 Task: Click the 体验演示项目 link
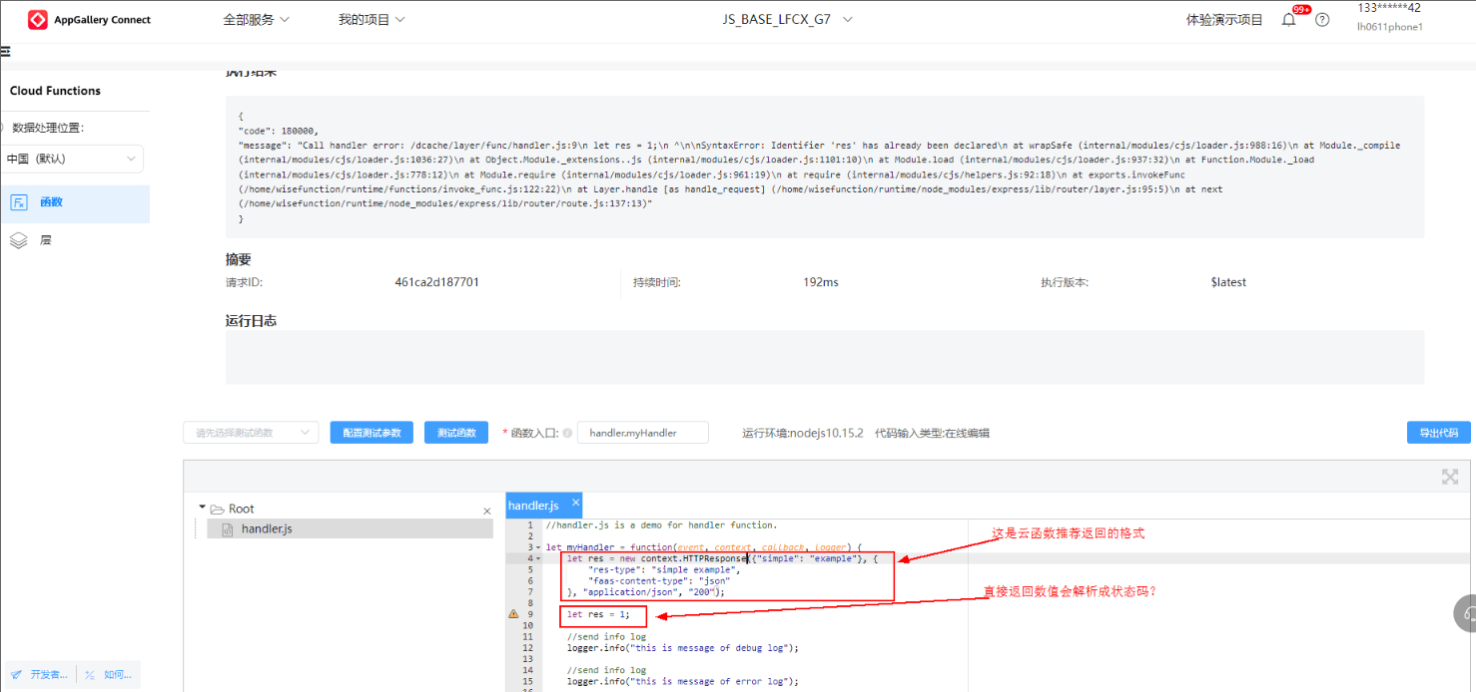point(1224,20)
